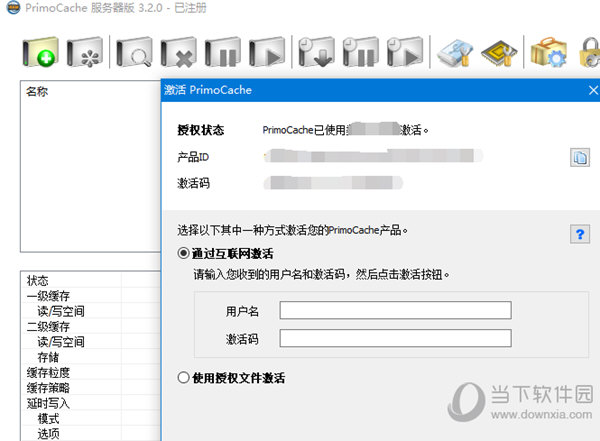
Task: Click the 用户名 input field
Action: pyautogui.click(x=395, y=310)
